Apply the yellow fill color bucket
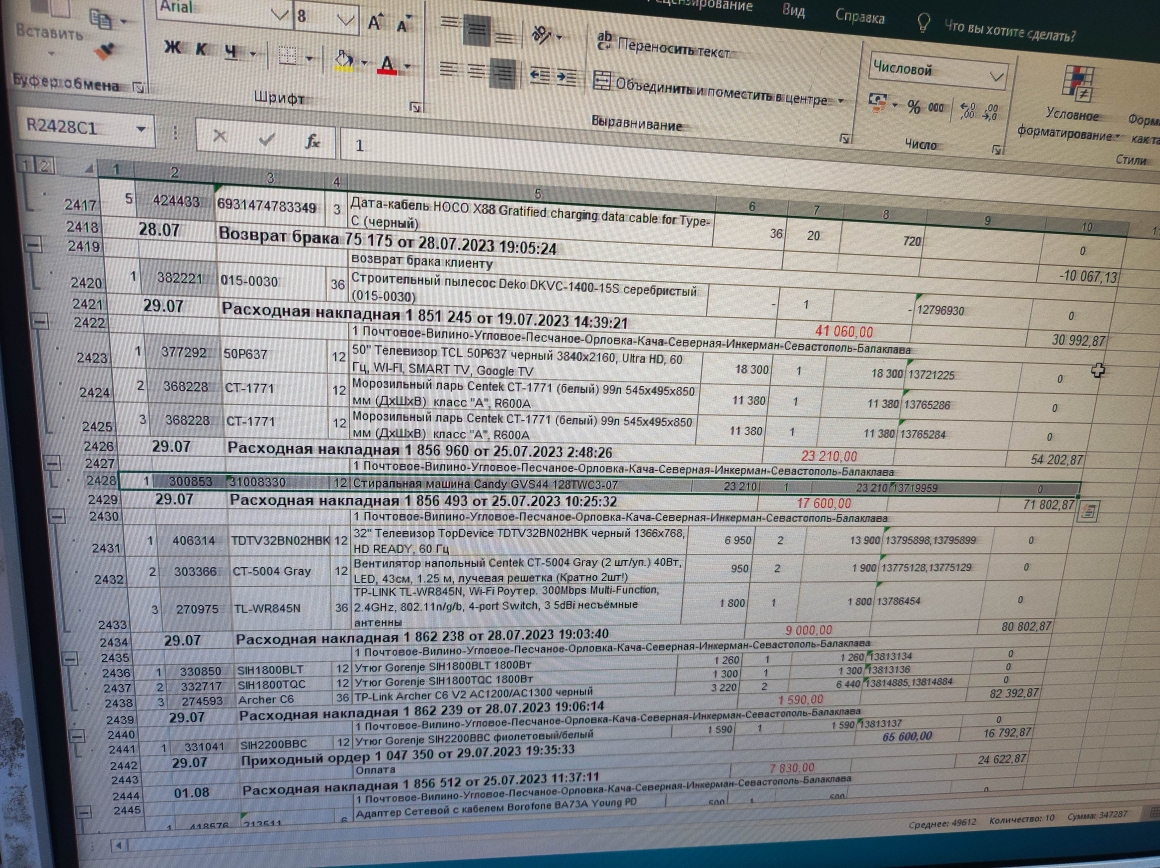 344,61
